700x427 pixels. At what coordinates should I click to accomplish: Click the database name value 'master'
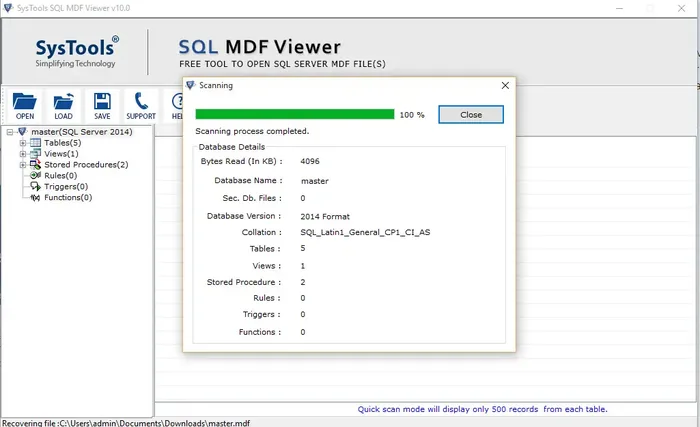(x=315, y=181)
